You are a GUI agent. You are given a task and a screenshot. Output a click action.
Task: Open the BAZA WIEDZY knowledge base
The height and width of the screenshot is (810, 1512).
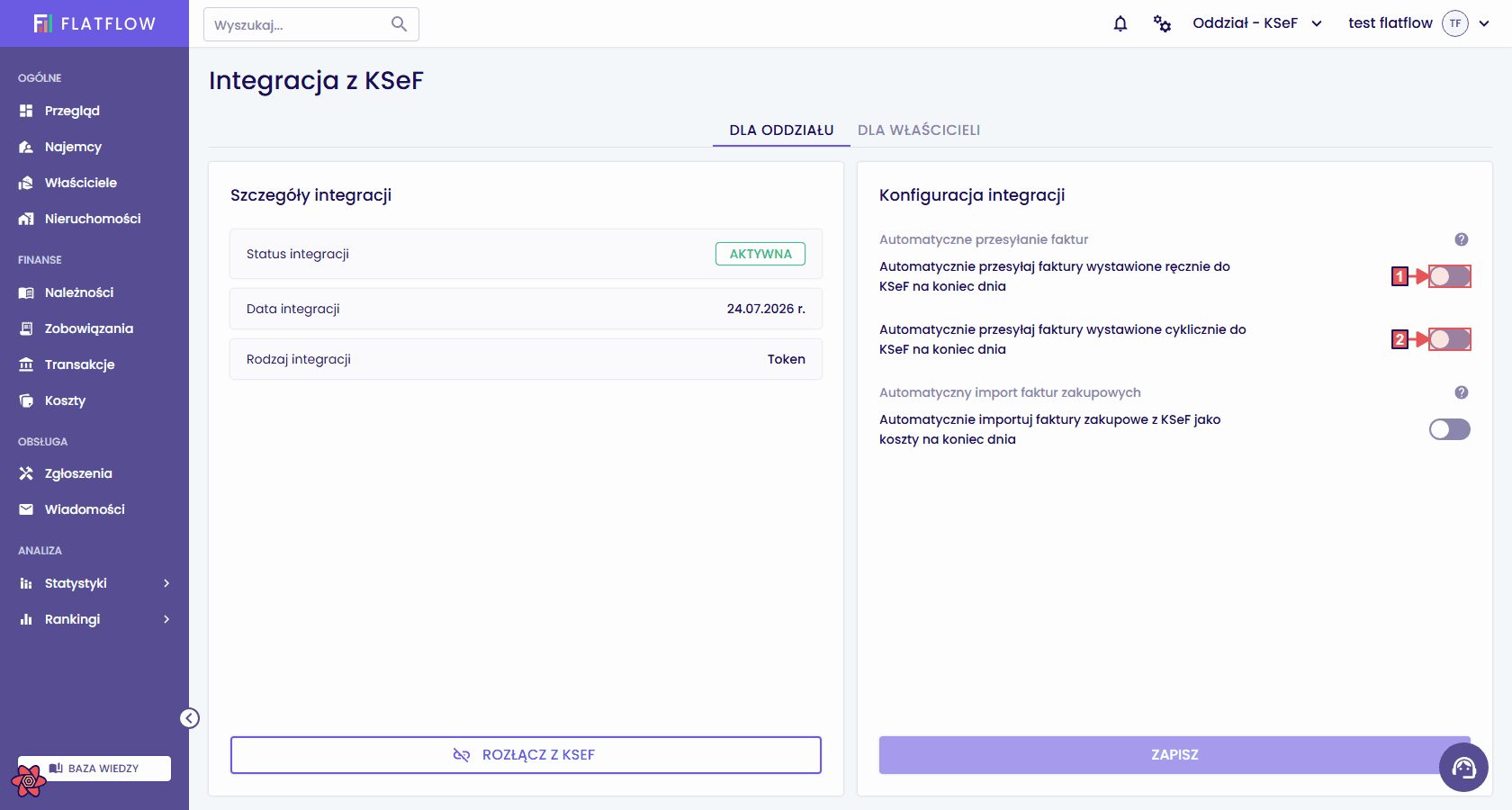[x=94, y=769]
